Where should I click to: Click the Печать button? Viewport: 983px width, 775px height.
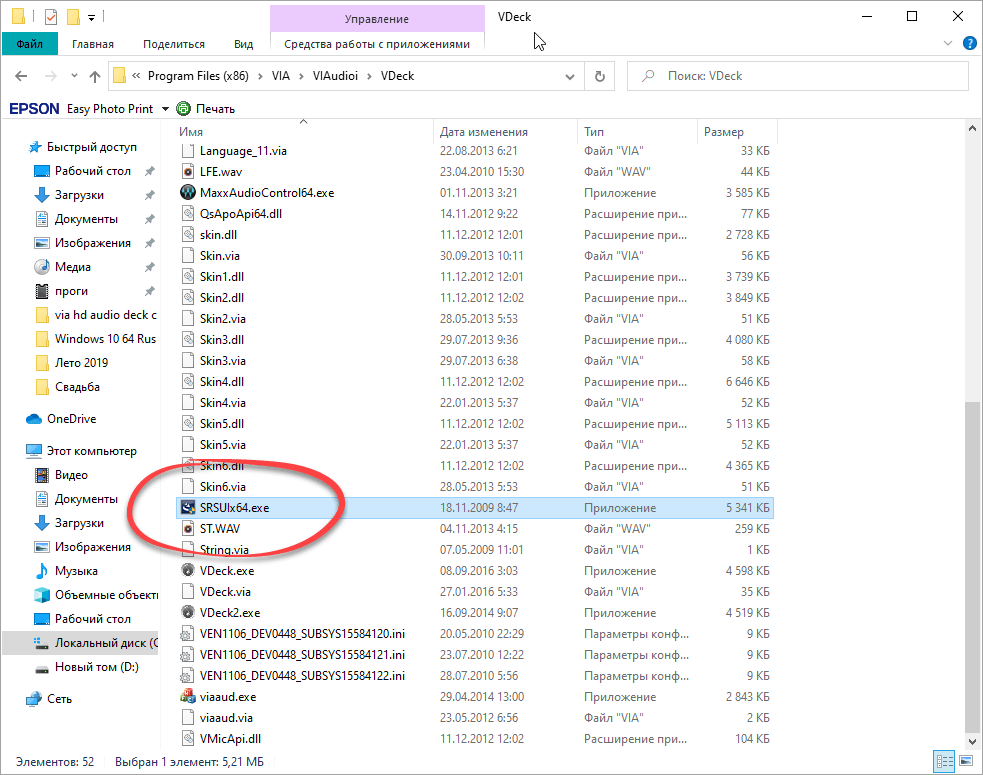click(x=206, y=109)
